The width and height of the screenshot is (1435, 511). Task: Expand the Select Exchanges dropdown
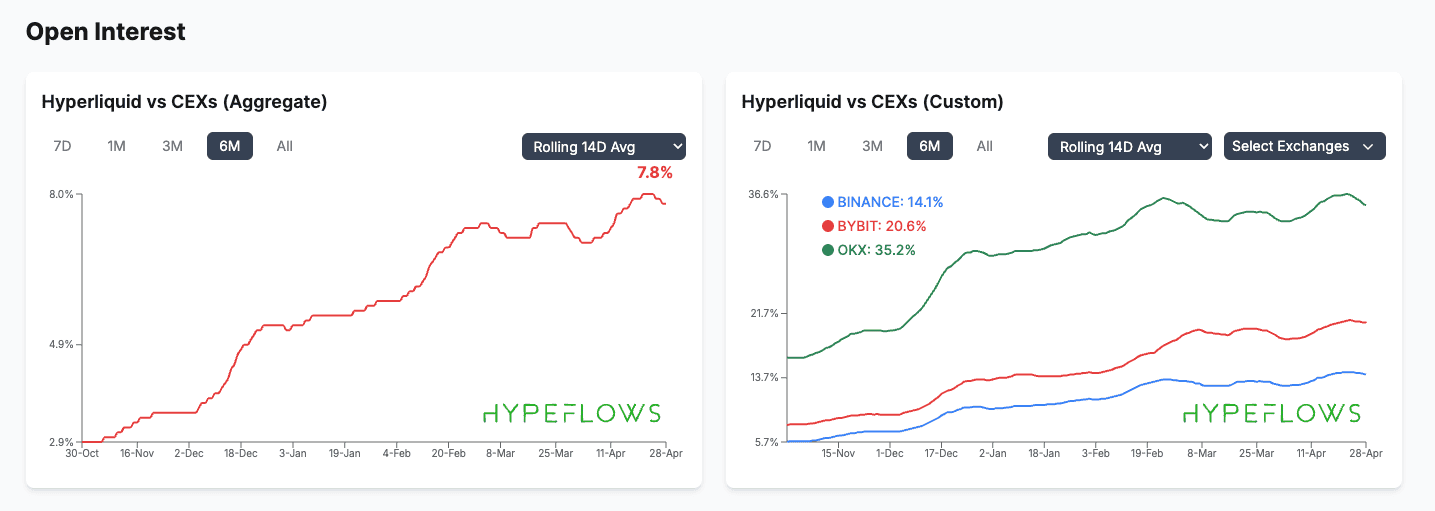(1304, 147)
